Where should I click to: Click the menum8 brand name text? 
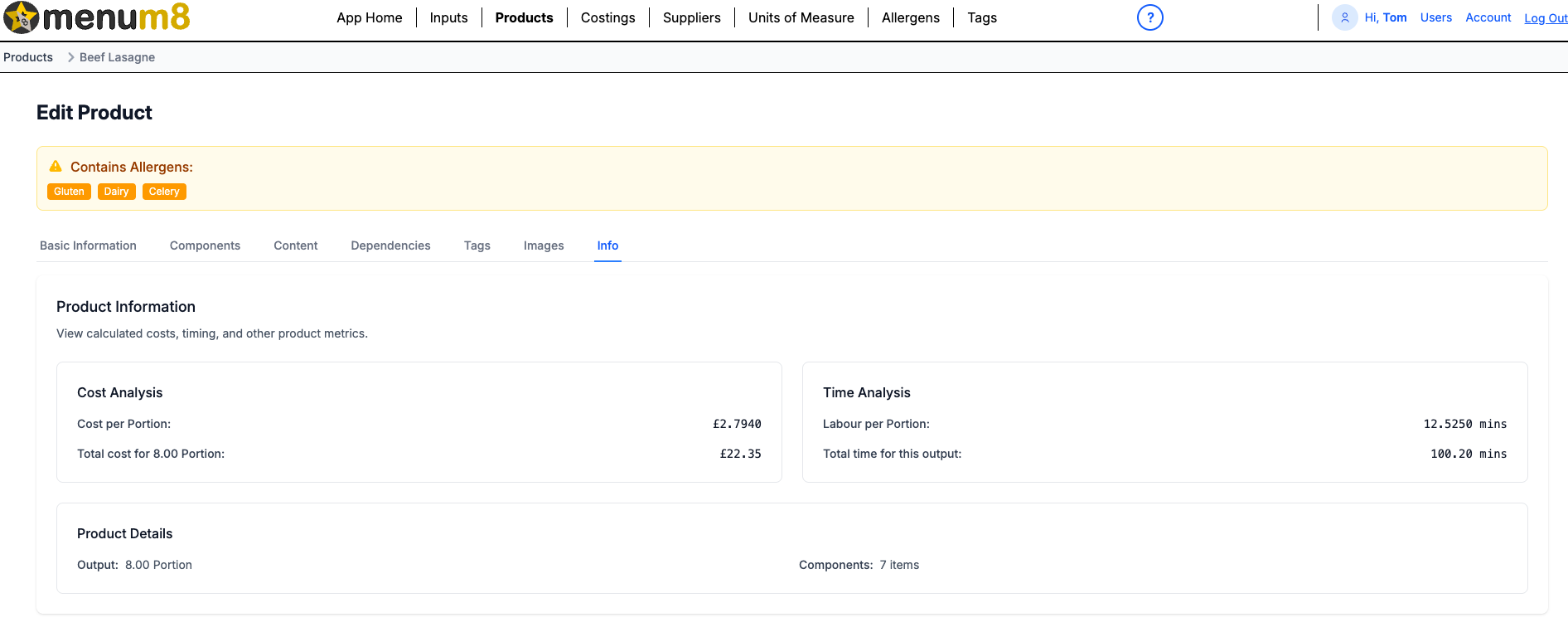pos(116,17)
